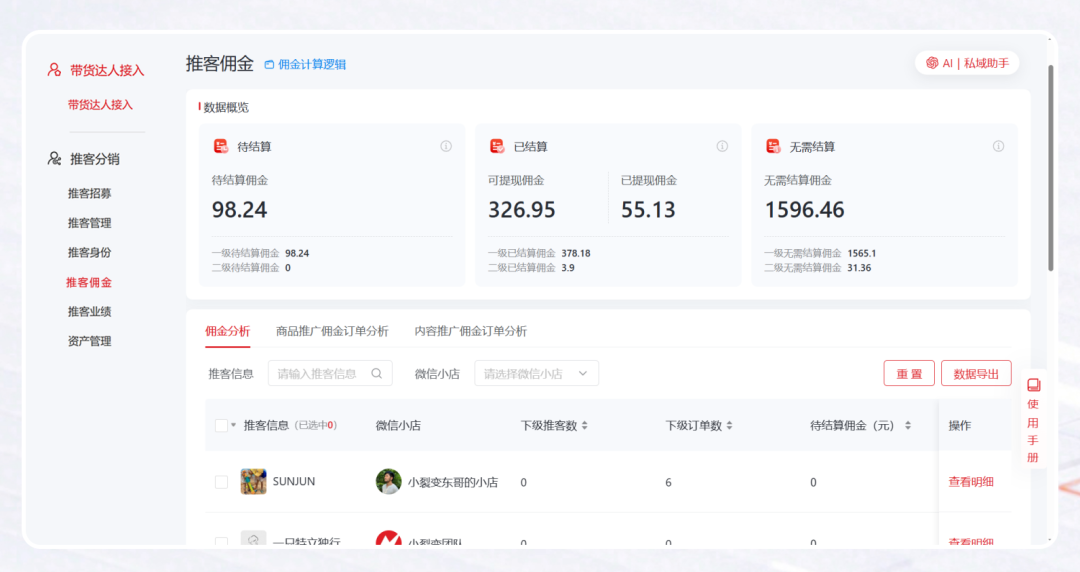Image resolution: width=1080 pixels, height=572 pixels.
Task: Click the 带货达人接入 sidebar person icon
Action: (54, 70)
